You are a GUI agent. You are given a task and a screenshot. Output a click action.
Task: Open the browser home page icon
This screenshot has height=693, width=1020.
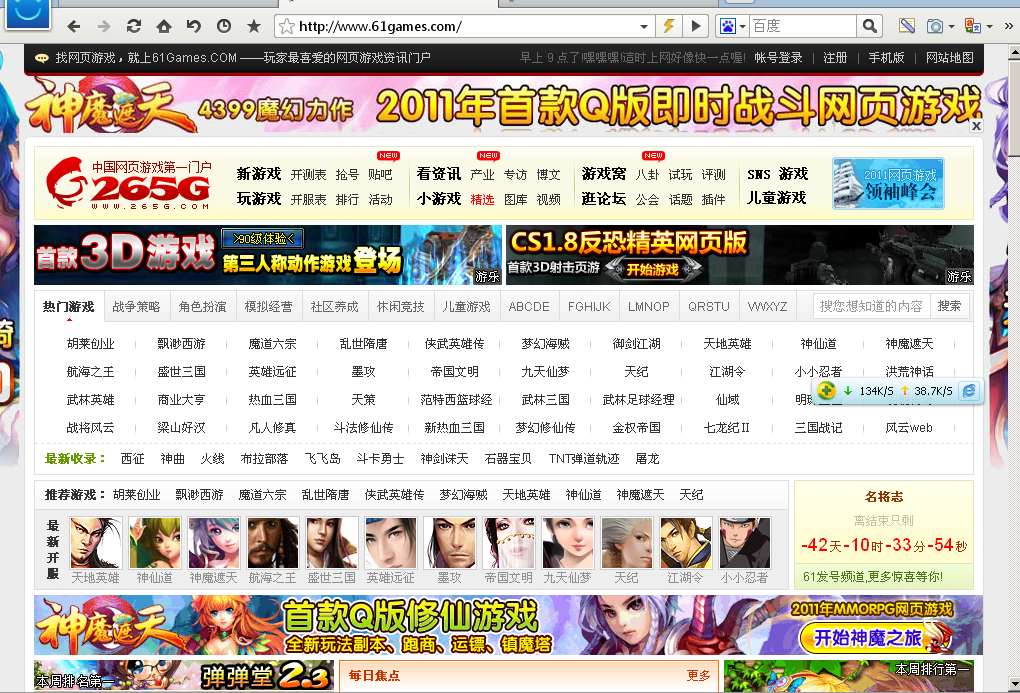coord(164,26)
